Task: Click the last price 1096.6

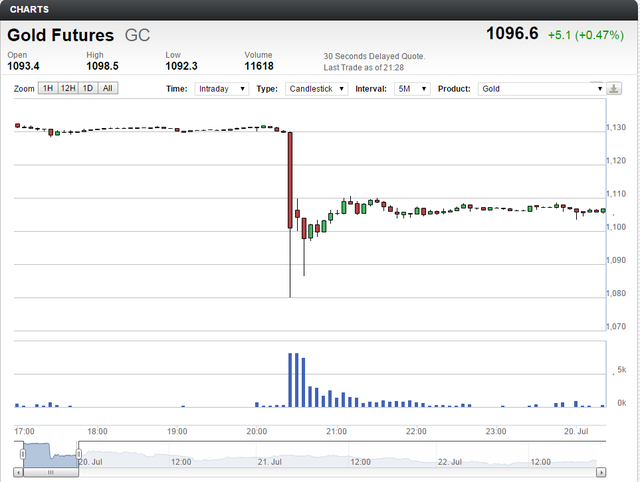Action: 512,33
